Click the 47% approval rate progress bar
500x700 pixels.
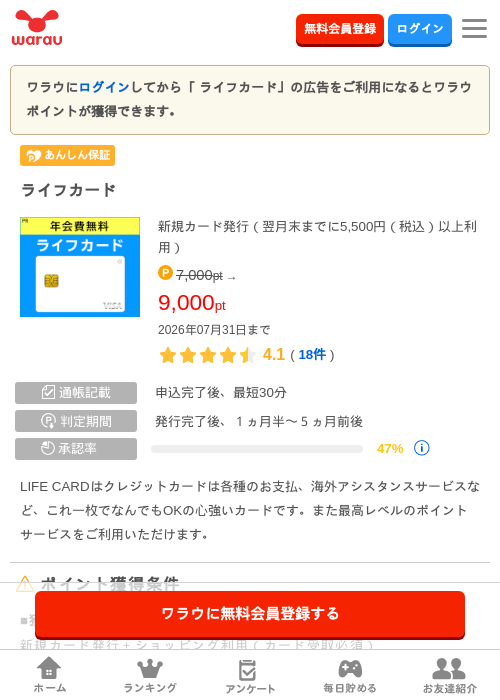pyautogui.click(x=257, y=449)
